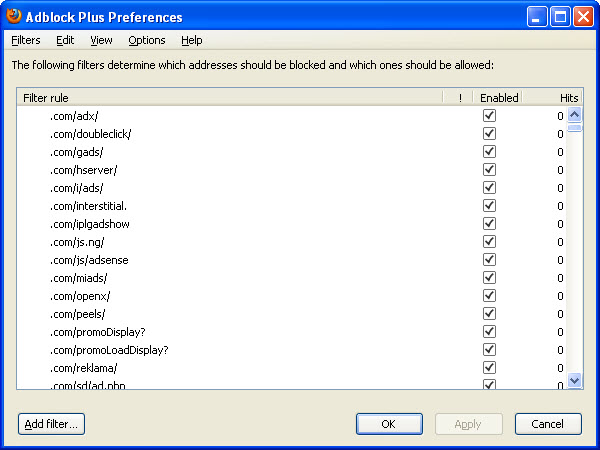Open the Help menu

click(192, 40)
